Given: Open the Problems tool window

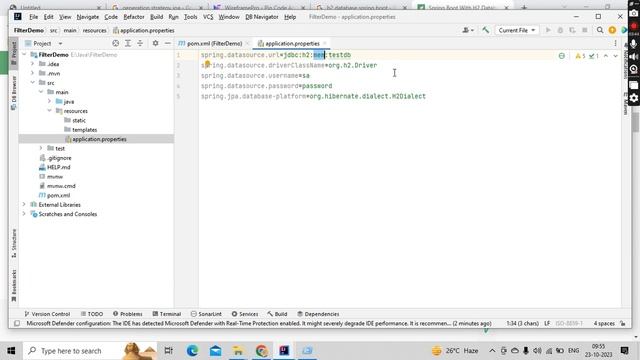Looking at the screenshot, I should click(x=128, y=314).
